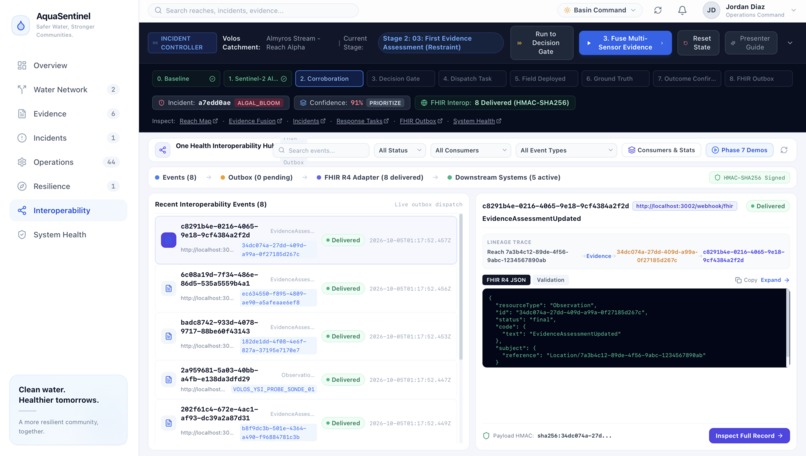Click the shield icon next to Payload HMAC
The image size is (806, 456).
pos(486,436)
